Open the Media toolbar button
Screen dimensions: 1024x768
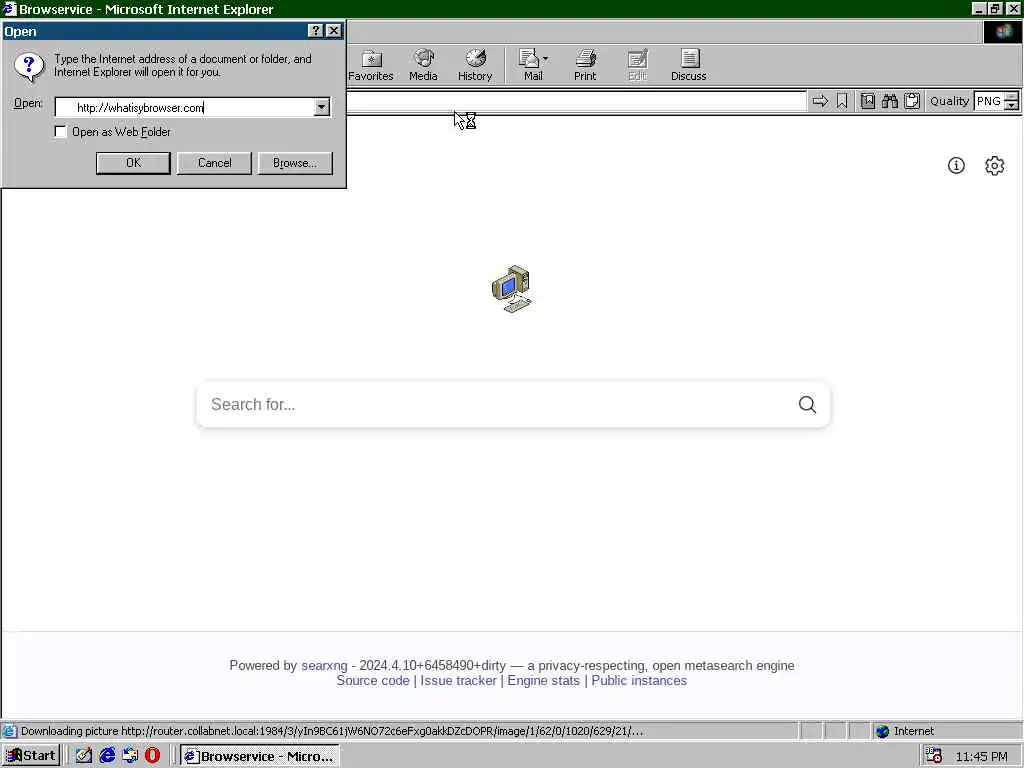(423, 65)
